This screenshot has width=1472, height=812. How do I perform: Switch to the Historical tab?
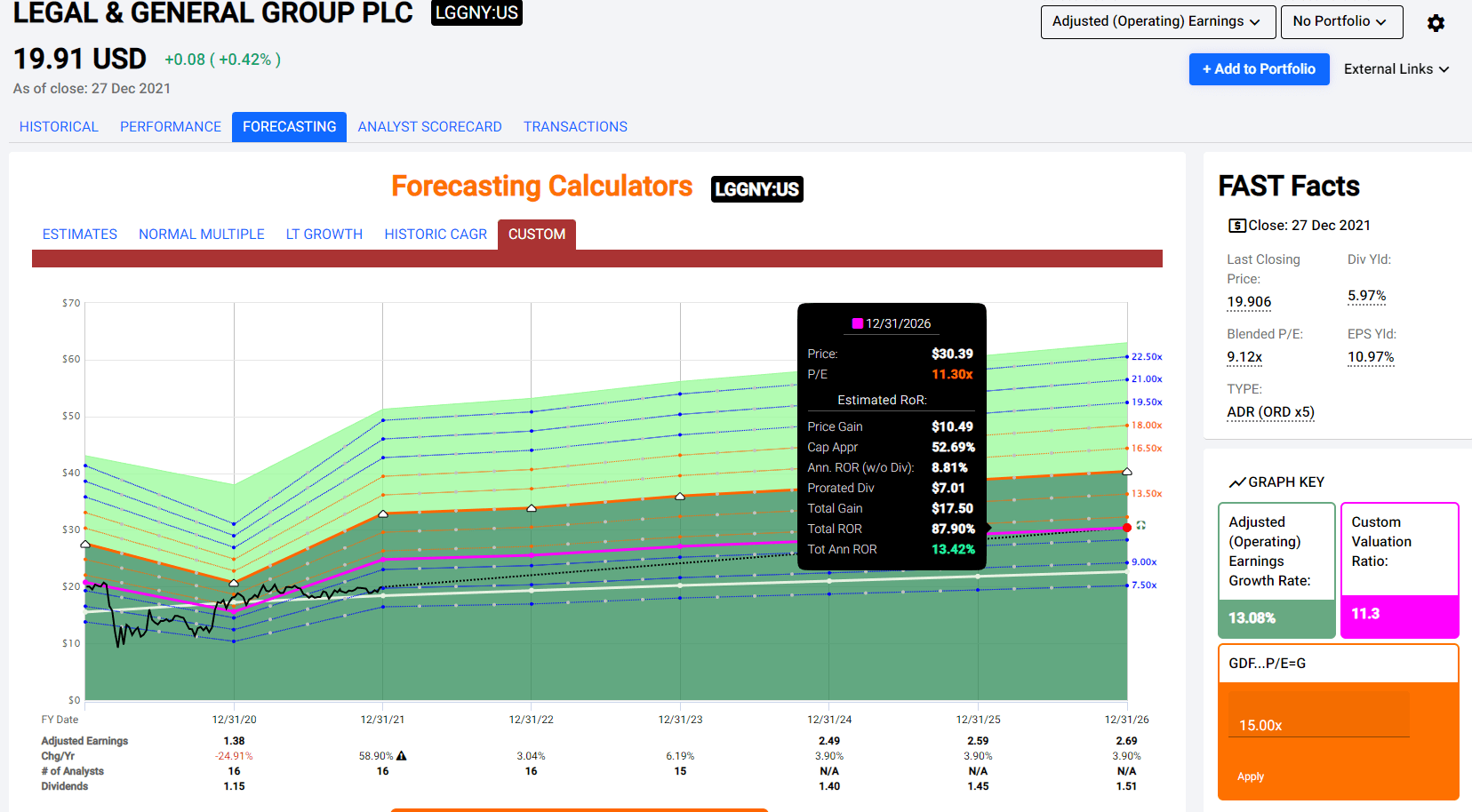tap(59, 127)
